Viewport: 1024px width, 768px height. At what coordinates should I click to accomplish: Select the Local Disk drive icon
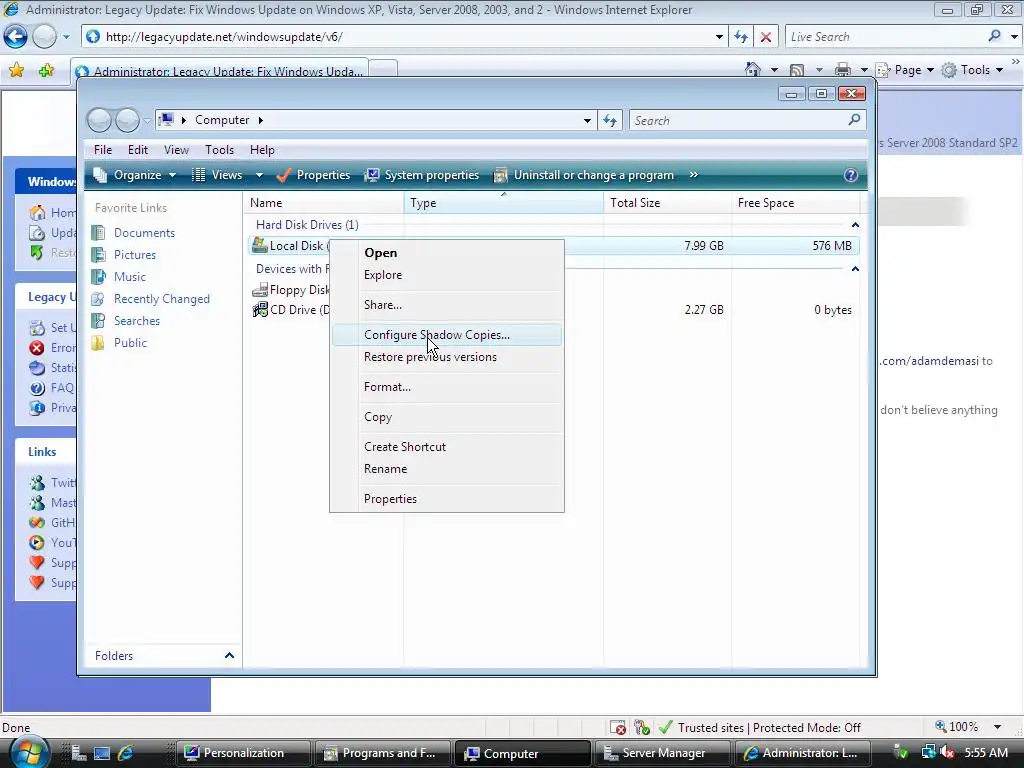tap(260, 246)
